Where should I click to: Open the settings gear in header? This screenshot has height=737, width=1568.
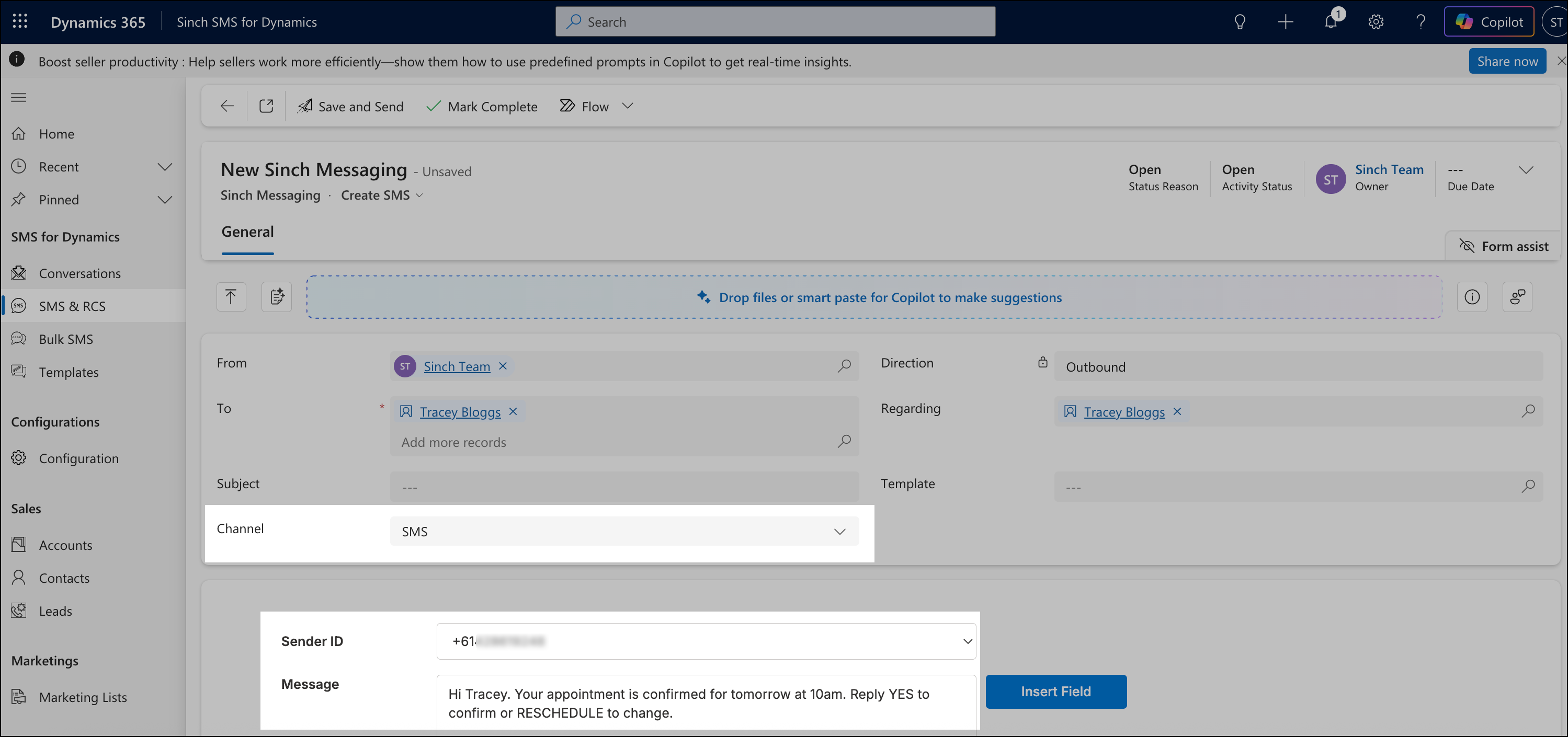point(1376,22)
